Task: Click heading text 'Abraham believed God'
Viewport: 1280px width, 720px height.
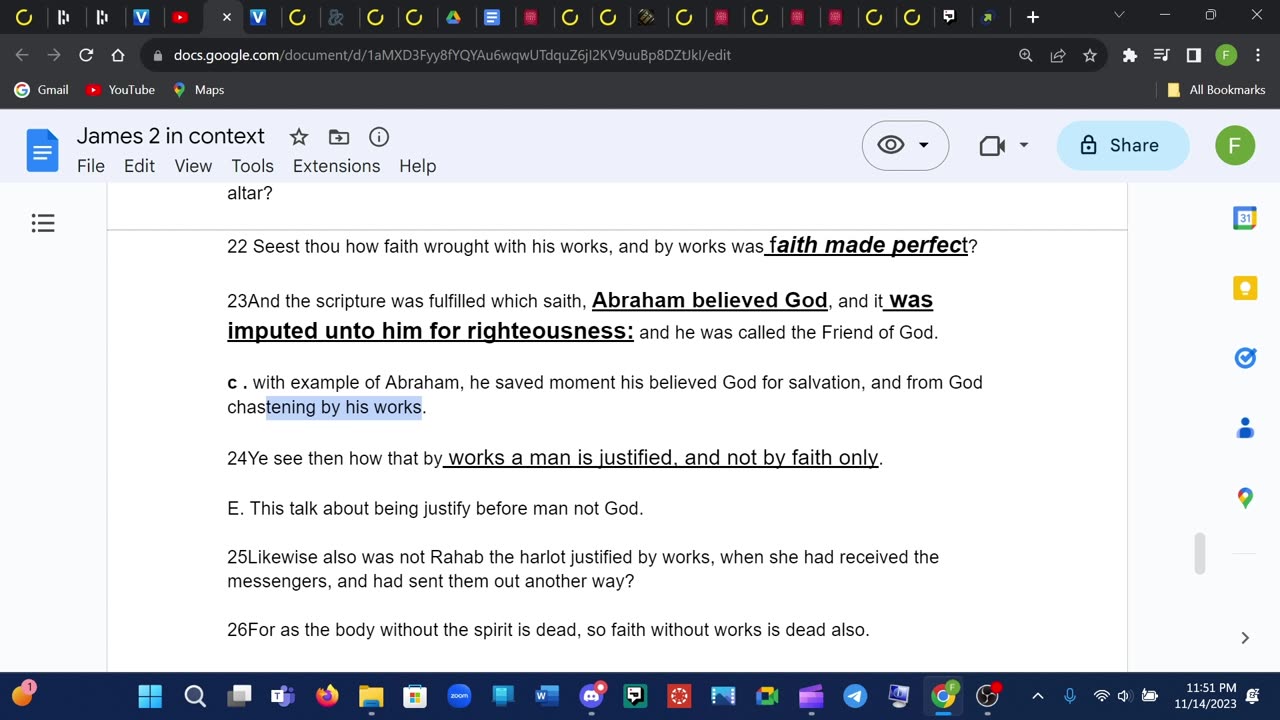Action: pos(710,300)
